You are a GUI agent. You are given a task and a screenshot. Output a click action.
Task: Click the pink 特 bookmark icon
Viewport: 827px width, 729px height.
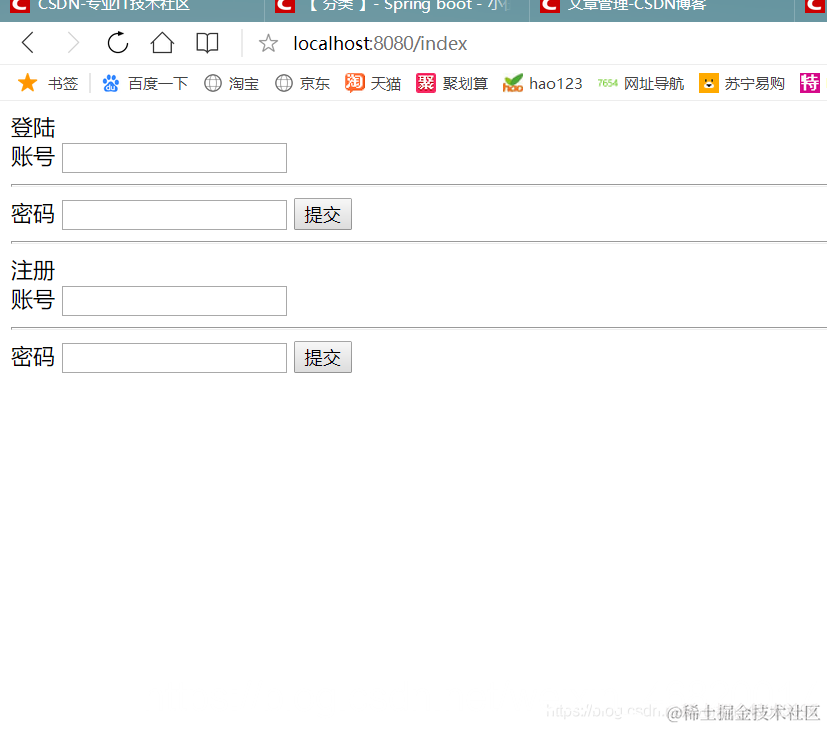click(810, 83)
